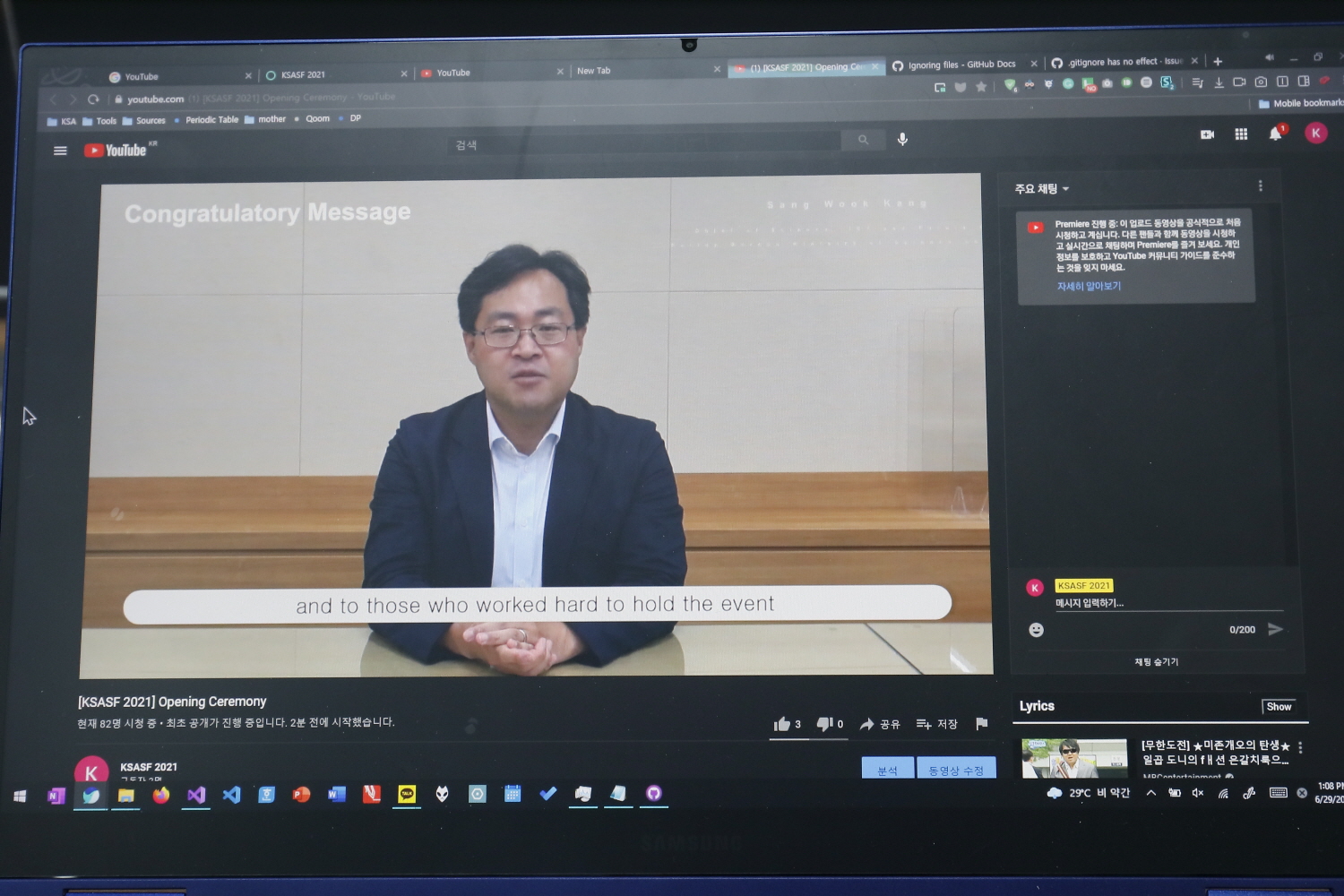This screenshot has width=1344, height=896.
Task: Open the 자세히 알아보기 link
Action: point(1089,287)
